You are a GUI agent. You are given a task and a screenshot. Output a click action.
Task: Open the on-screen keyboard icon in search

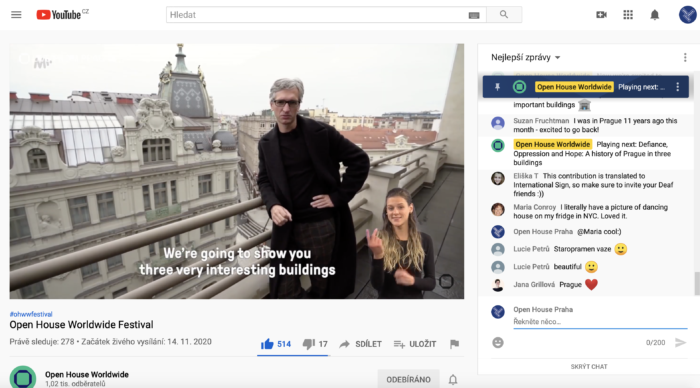pyautogui.click(x=474, y=15)
